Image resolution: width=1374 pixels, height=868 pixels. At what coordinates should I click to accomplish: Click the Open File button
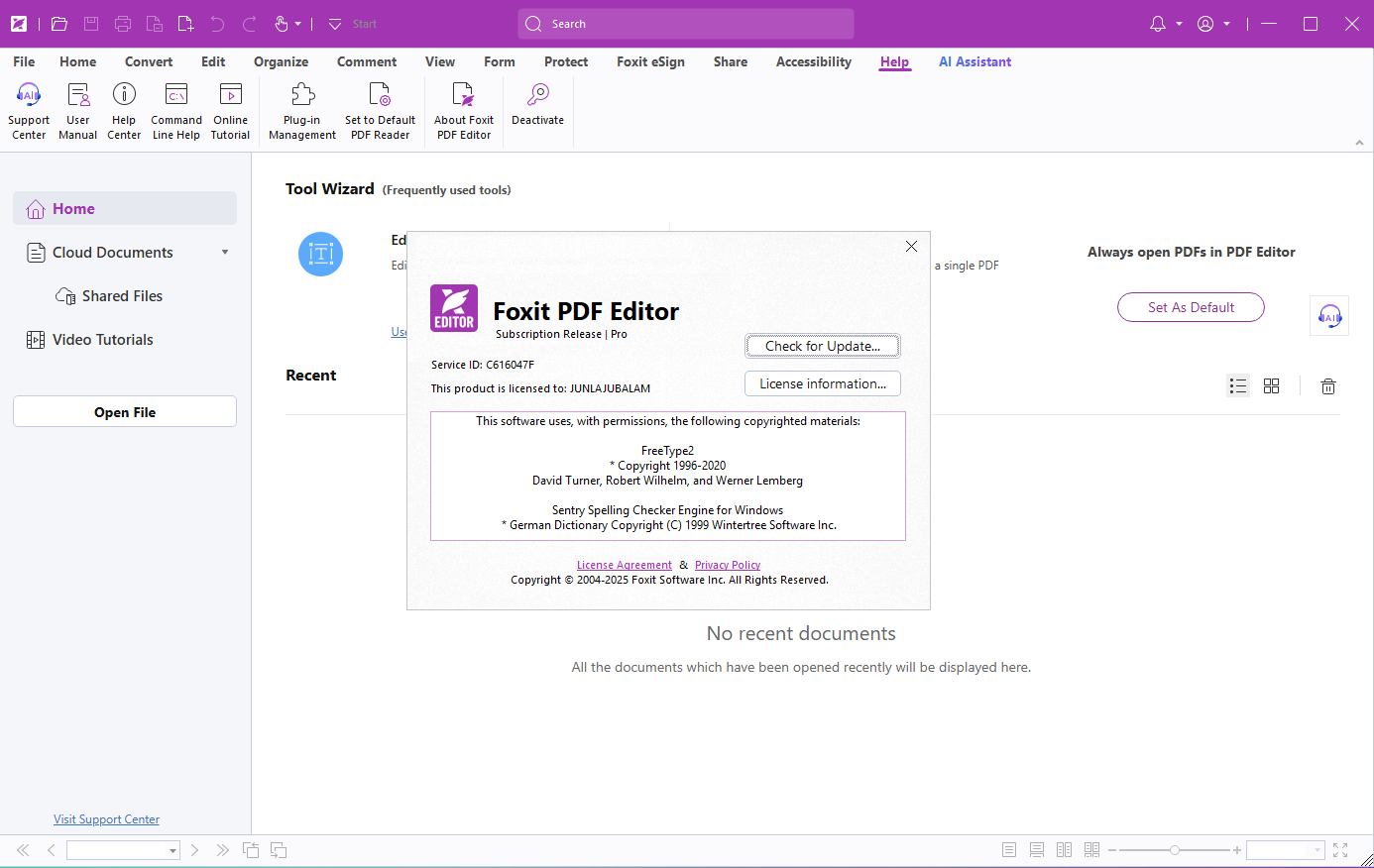125,411
